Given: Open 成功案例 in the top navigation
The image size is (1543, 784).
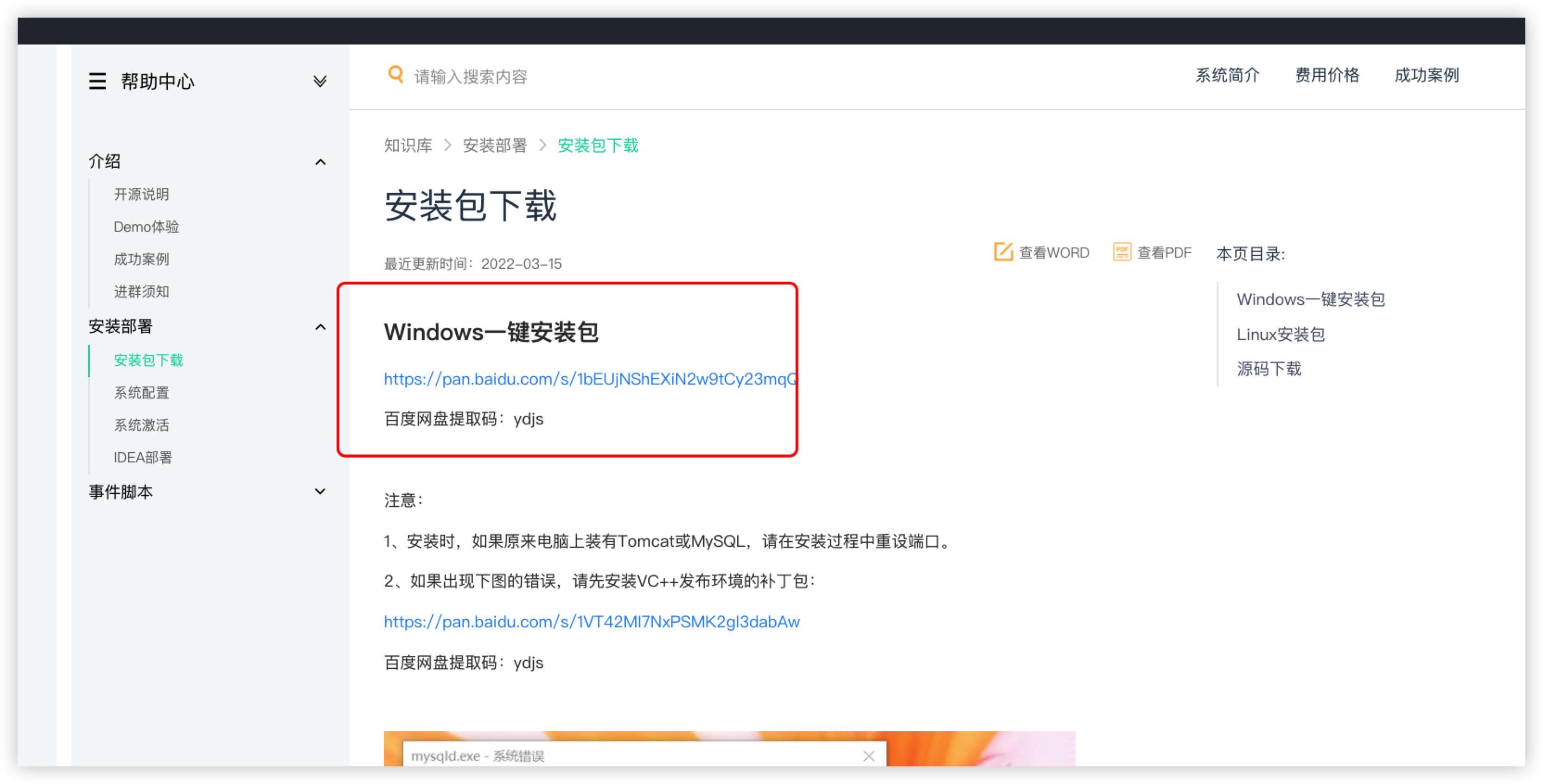Looking at the screenshot, I should (x=1426, y=76).
